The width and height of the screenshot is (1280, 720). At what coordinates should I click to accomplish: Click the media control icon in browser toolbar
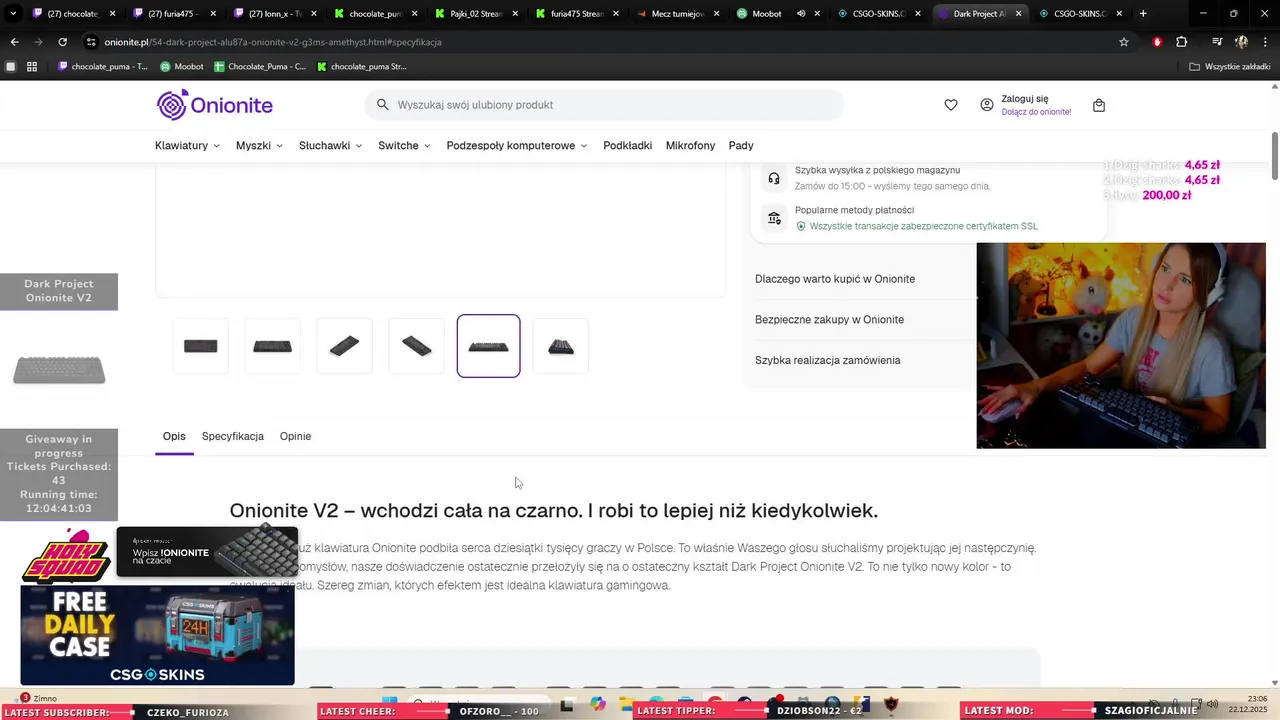pos(1217,42)
